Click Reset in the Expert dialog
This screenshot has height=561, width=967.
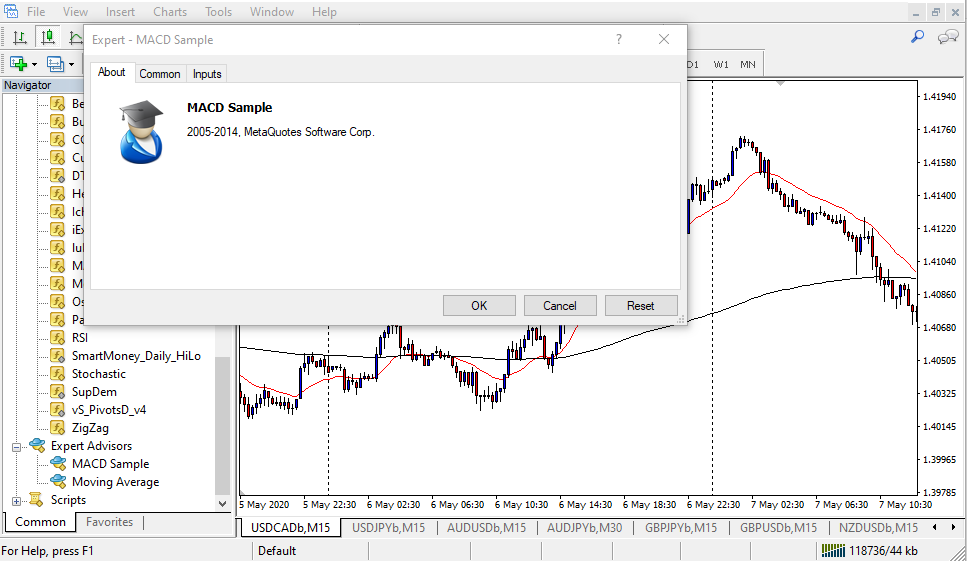(x=641, y=306)
